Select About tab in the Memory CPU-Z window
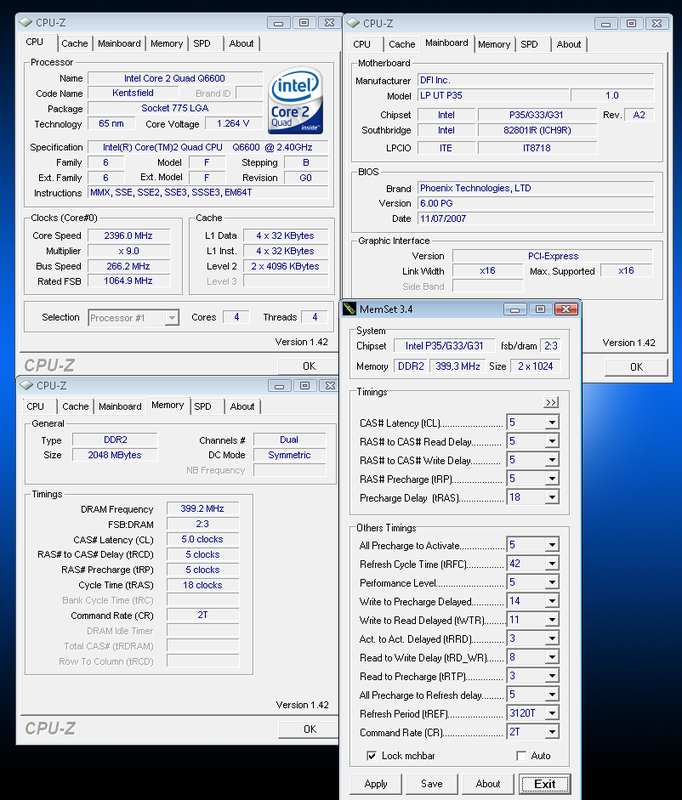The width and height of the screenshot is (682, 800). click(242, 407)
